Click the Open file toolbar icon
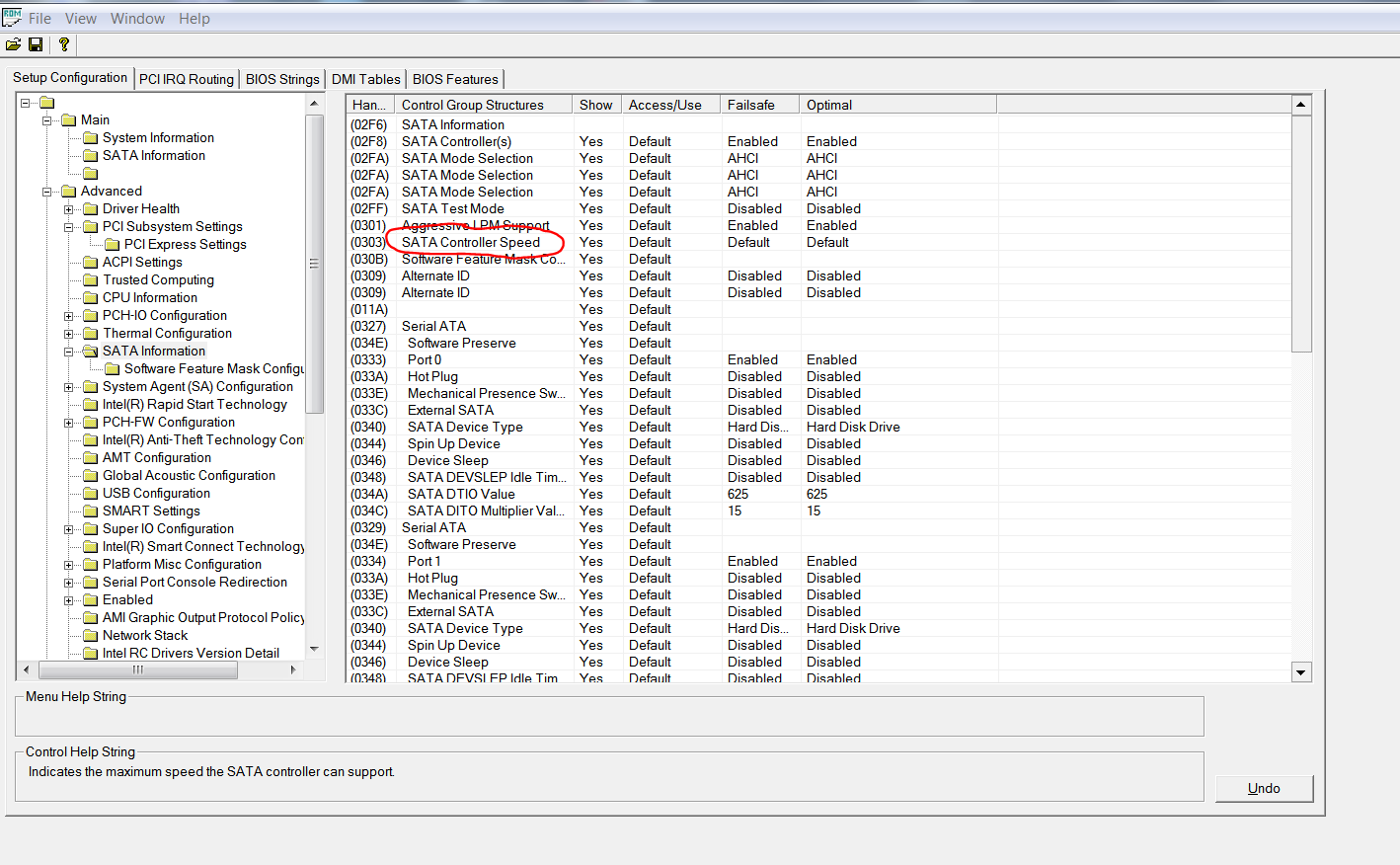Viewport: 1400px width, 865px height. 13,44
